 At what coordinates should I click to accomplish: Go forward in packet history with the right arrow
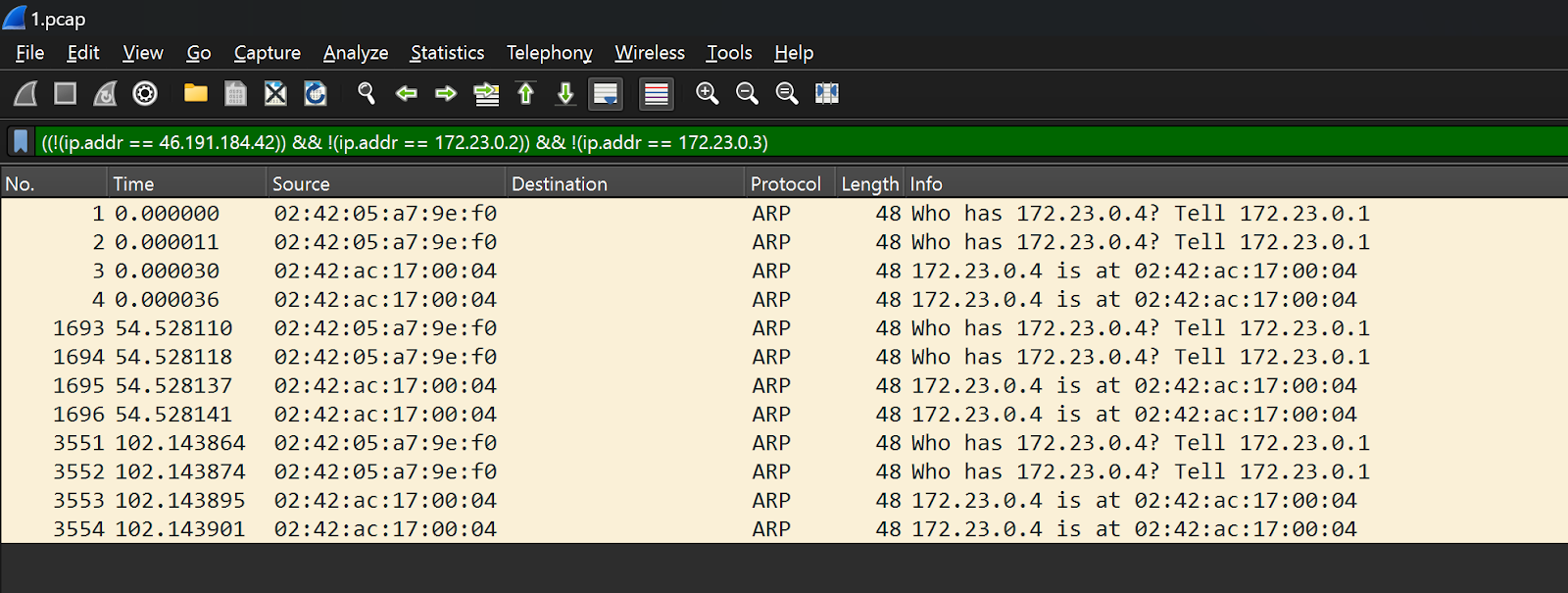(x=446, y=93)
